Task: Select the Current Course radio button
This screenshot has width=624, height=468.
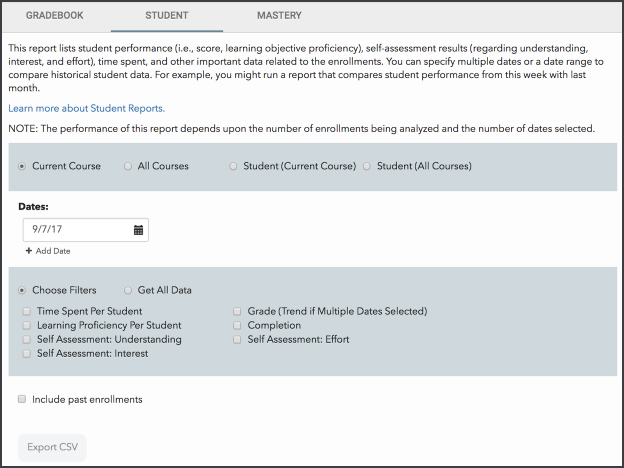Action: (22, 166)
